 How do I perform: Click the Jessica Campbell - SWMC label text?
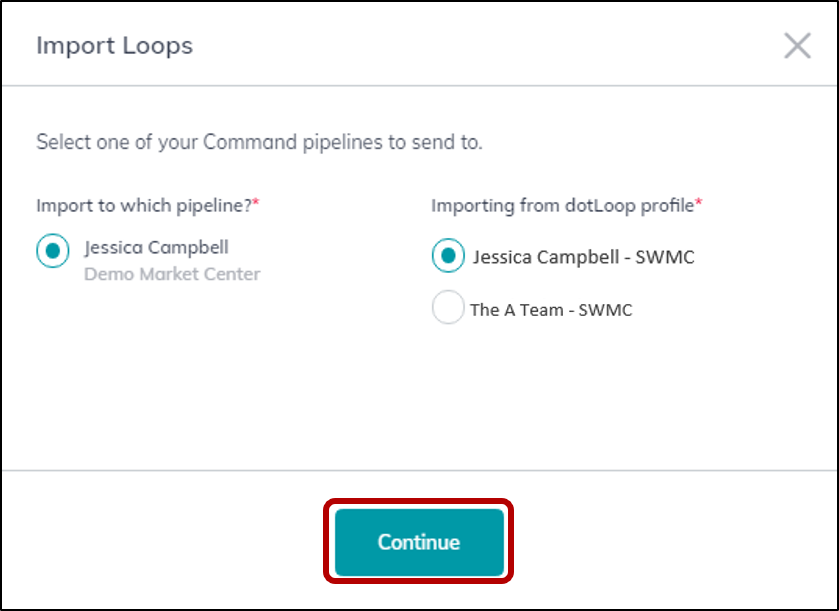tap(583, 257)
